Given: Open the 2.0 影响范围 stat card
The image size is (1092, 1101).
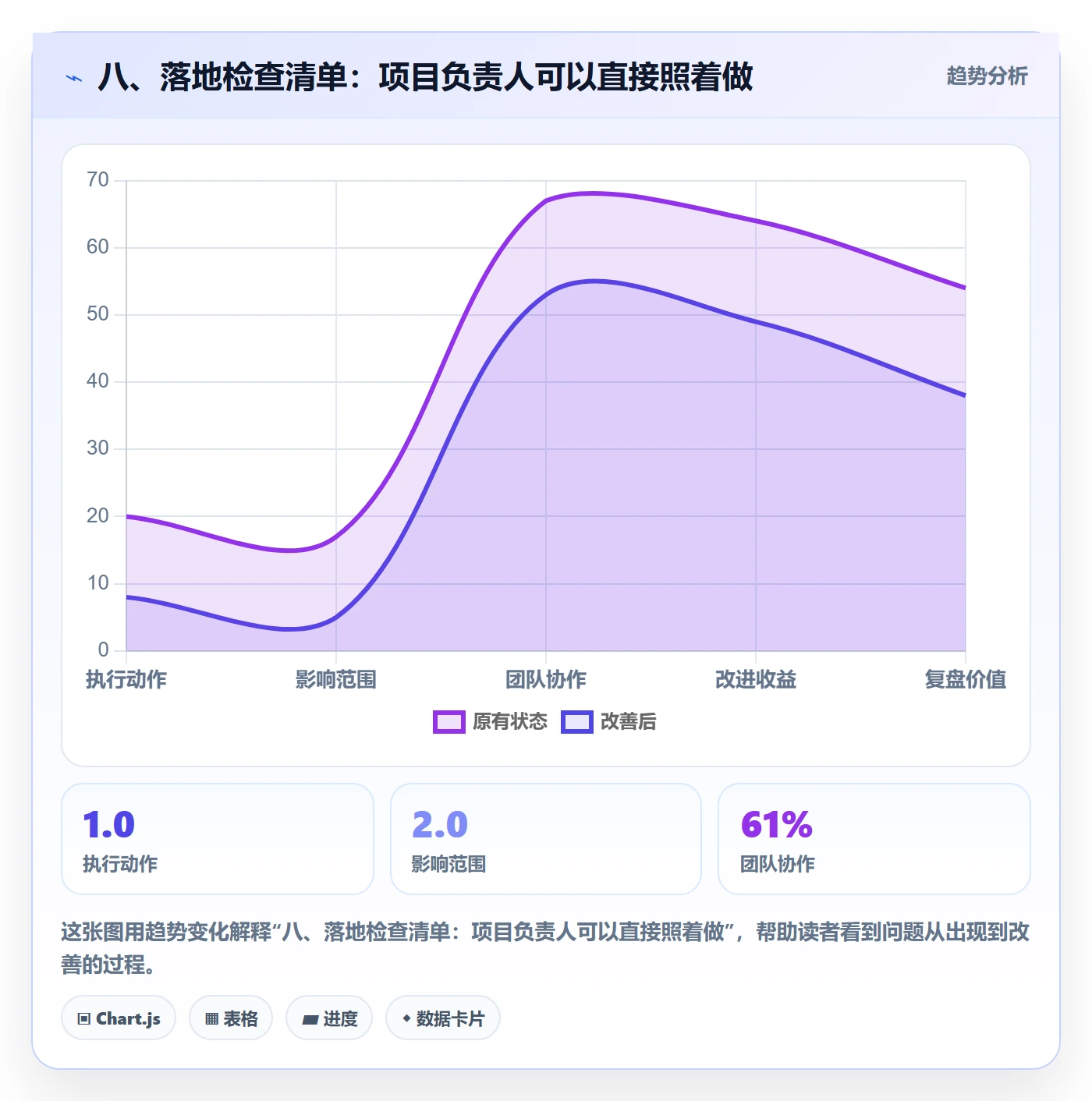Looking at the screenshot, I should [546, 839].
